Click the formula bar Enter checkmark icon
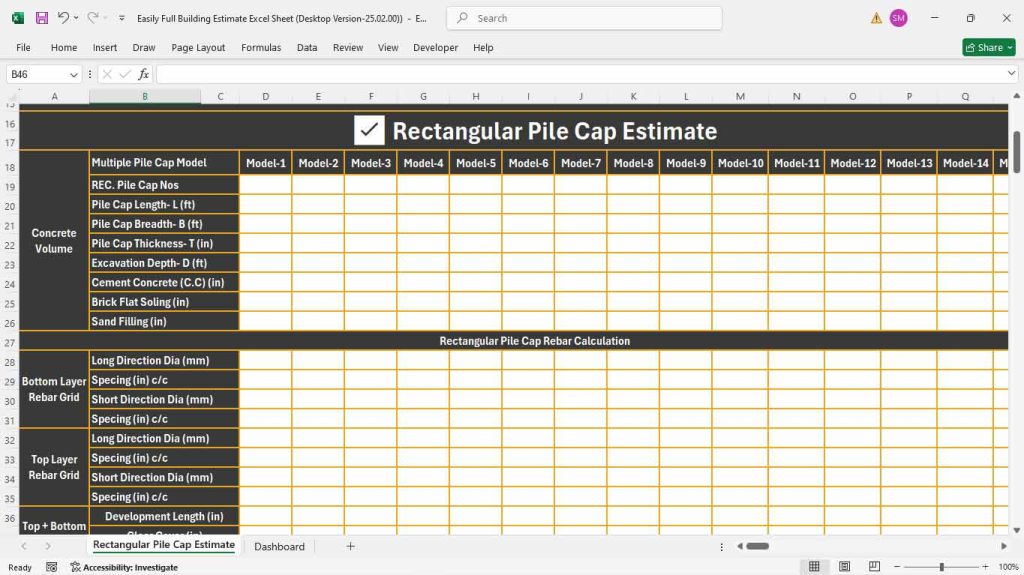Viewport: 1024px width, 575px height. pos(125,74)
